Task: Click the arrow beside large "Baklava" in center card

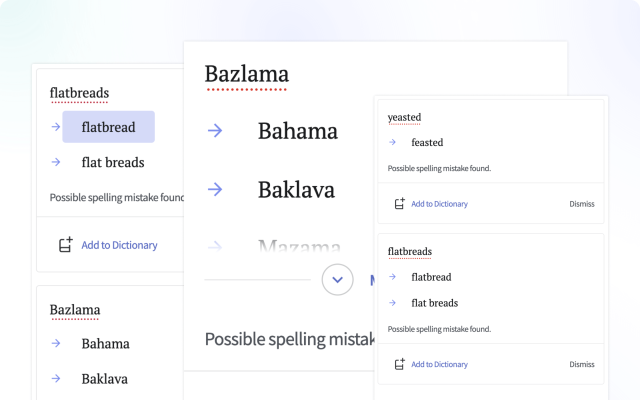Action: tap(214, 189)
